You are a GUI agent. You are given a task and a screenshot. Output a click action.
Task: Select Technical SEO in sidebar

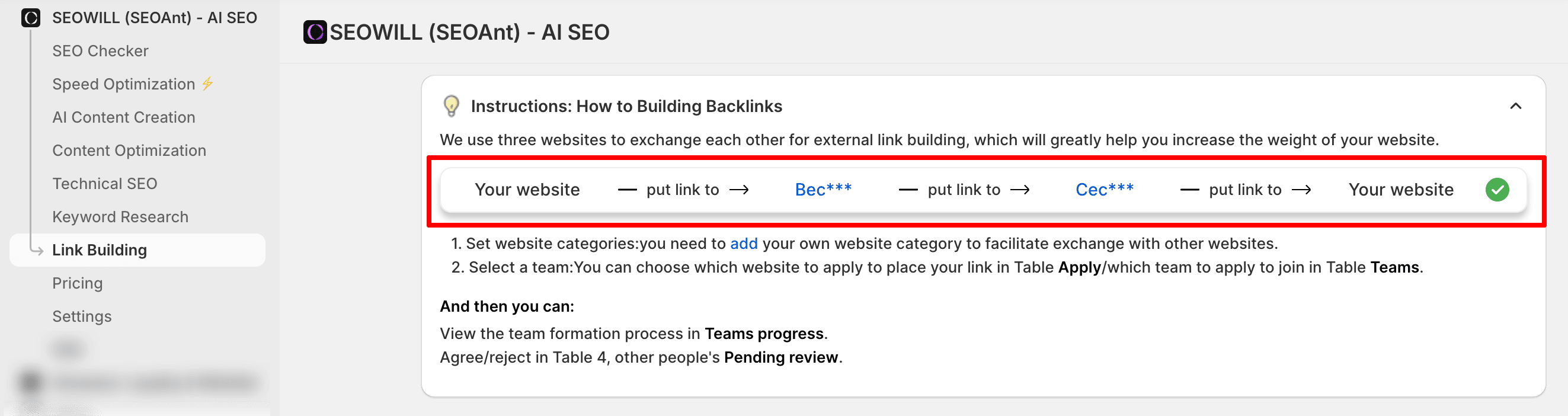pos(105,184)
